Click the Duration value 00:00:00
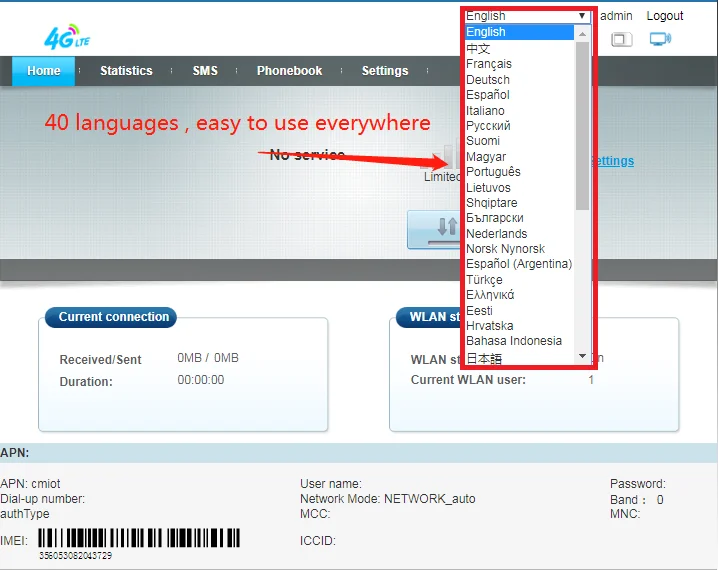Image resolution: width=718 pixels, height=570 pixels. [x=201, y=380]
